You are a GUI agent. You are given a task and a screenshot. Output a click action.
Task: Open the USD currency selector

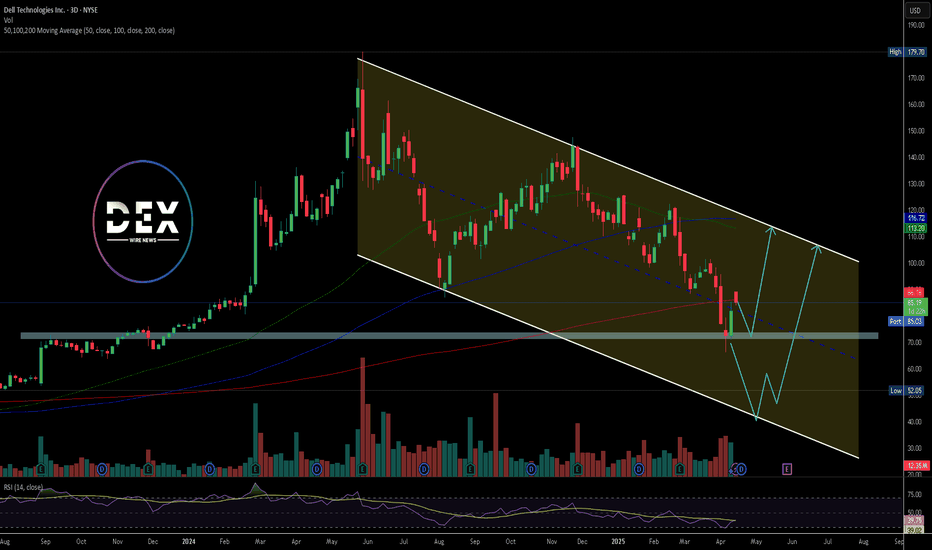[x=914, y=10]
